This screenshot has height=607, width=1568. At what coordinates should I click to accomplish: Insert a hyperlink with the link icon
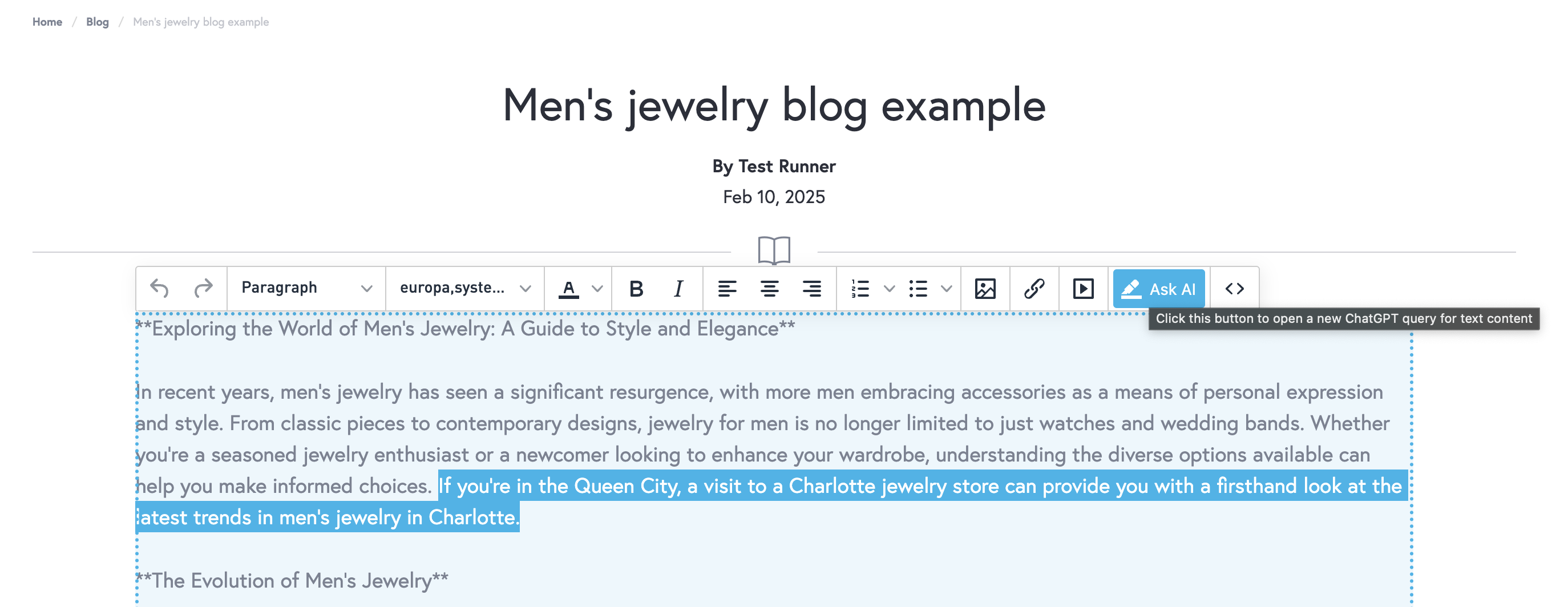1034,289
